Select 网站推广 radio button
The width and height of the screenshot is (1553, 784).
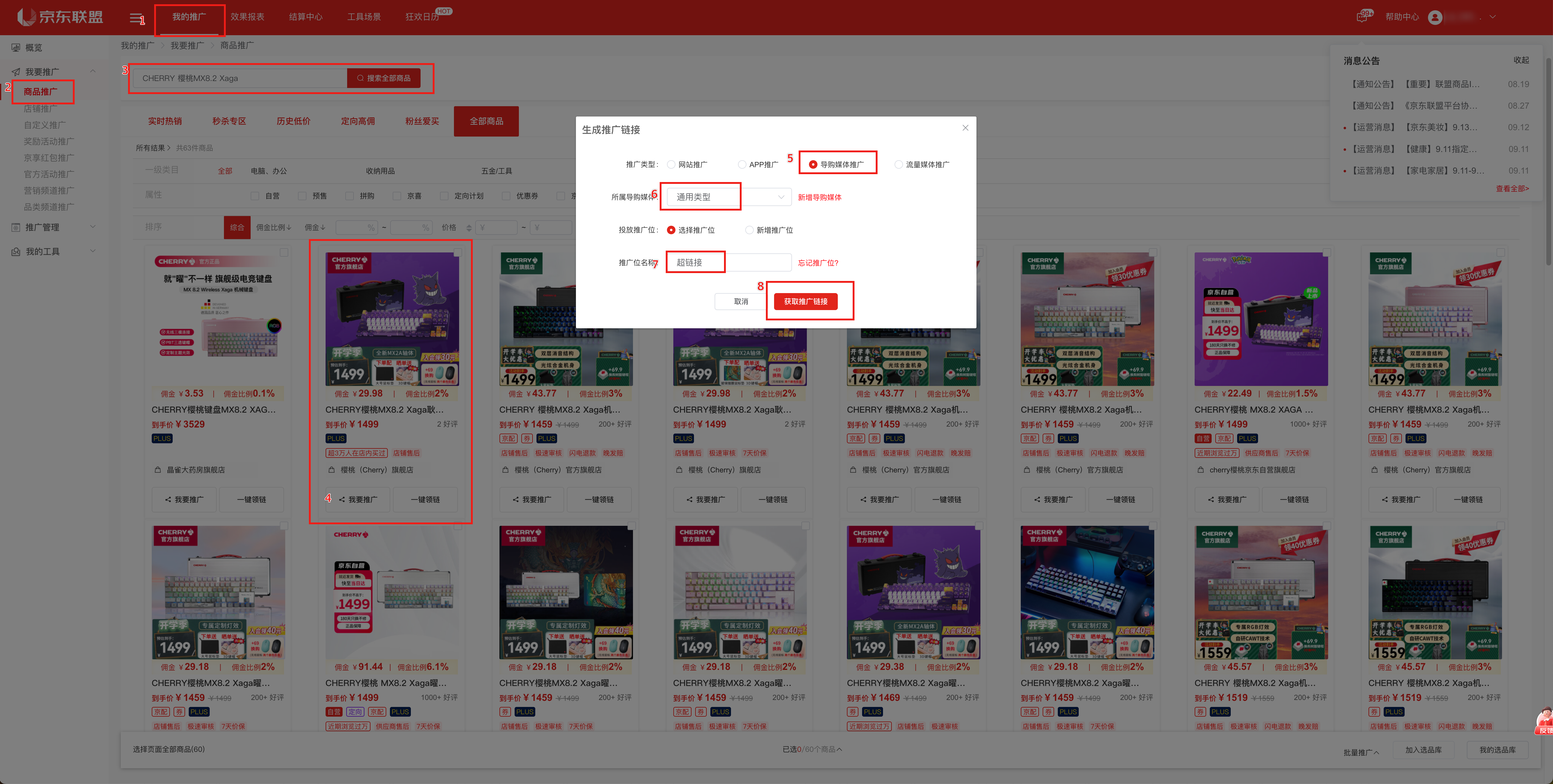(671, 164)
